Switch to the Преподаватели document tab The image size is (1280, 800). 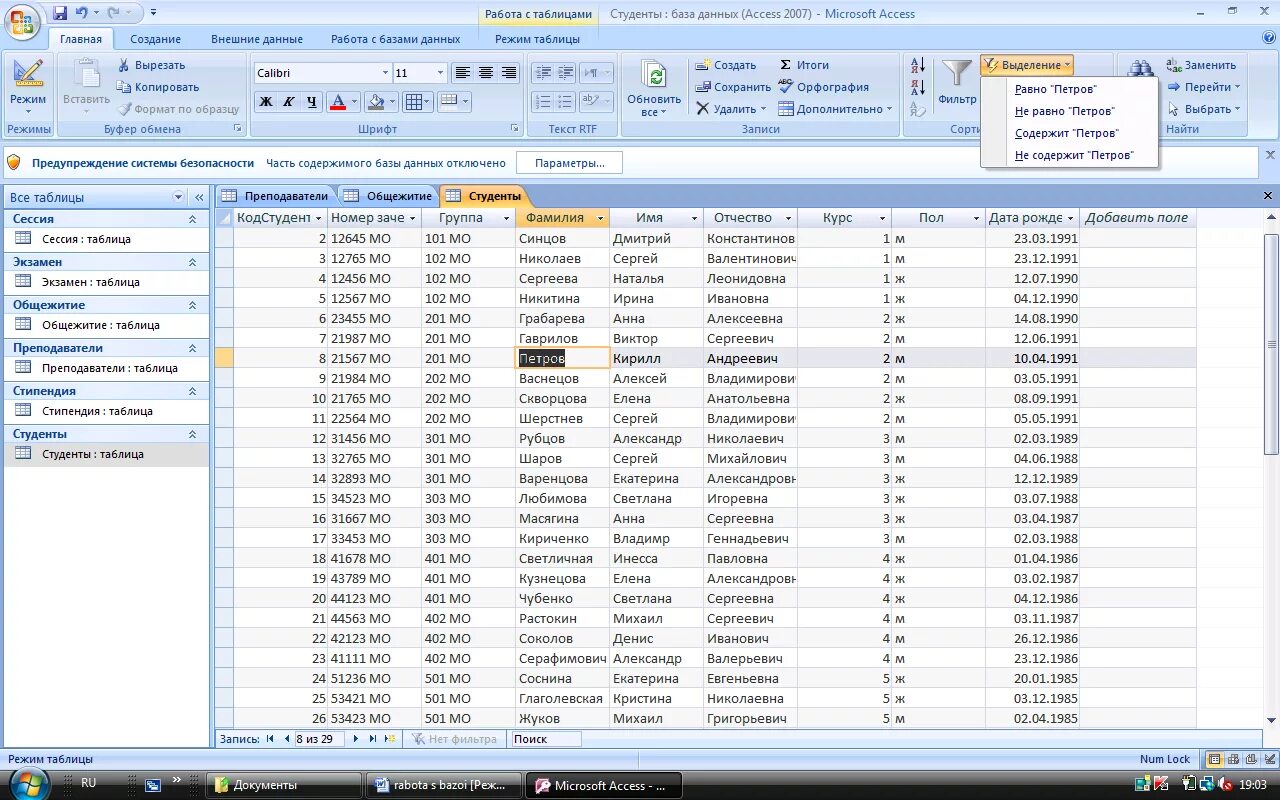click(x=276, y=196)
